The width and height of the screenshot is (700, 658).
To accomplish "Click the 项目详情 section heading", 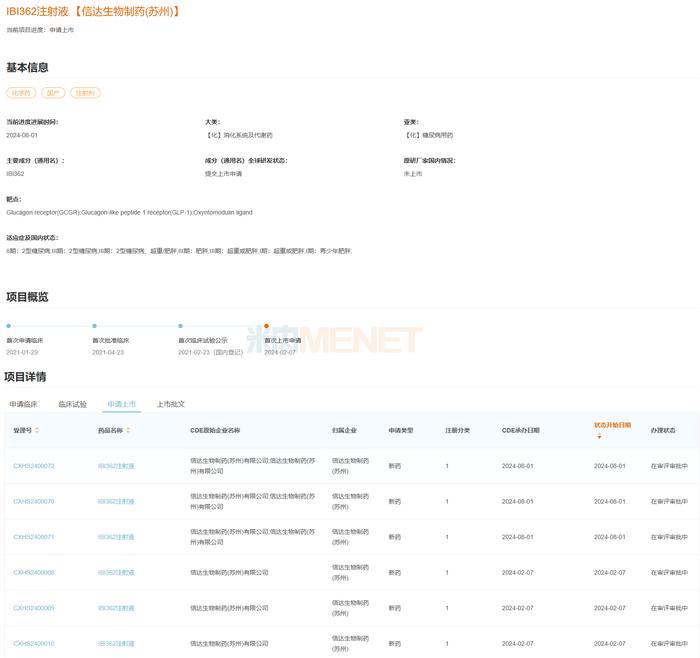I will (25, 377).
